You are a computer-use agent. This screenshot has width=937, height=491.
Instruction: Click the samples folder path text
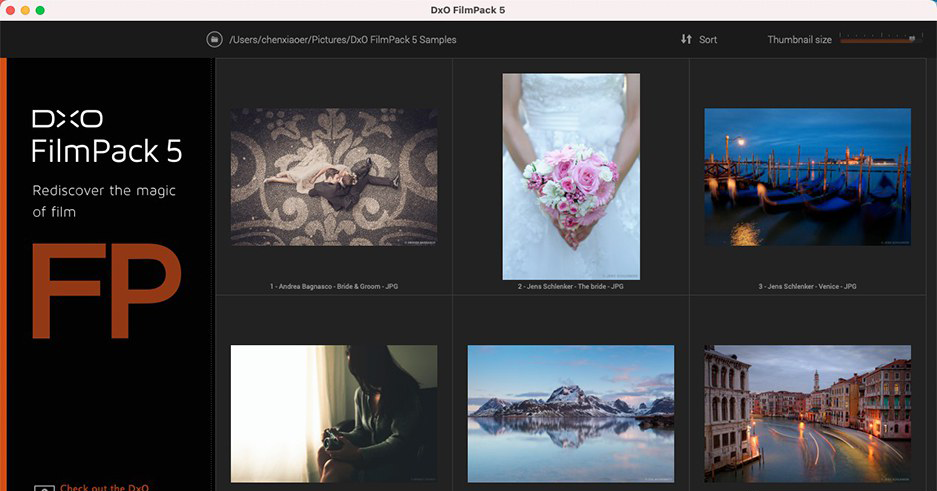click(x=343, y=40)
